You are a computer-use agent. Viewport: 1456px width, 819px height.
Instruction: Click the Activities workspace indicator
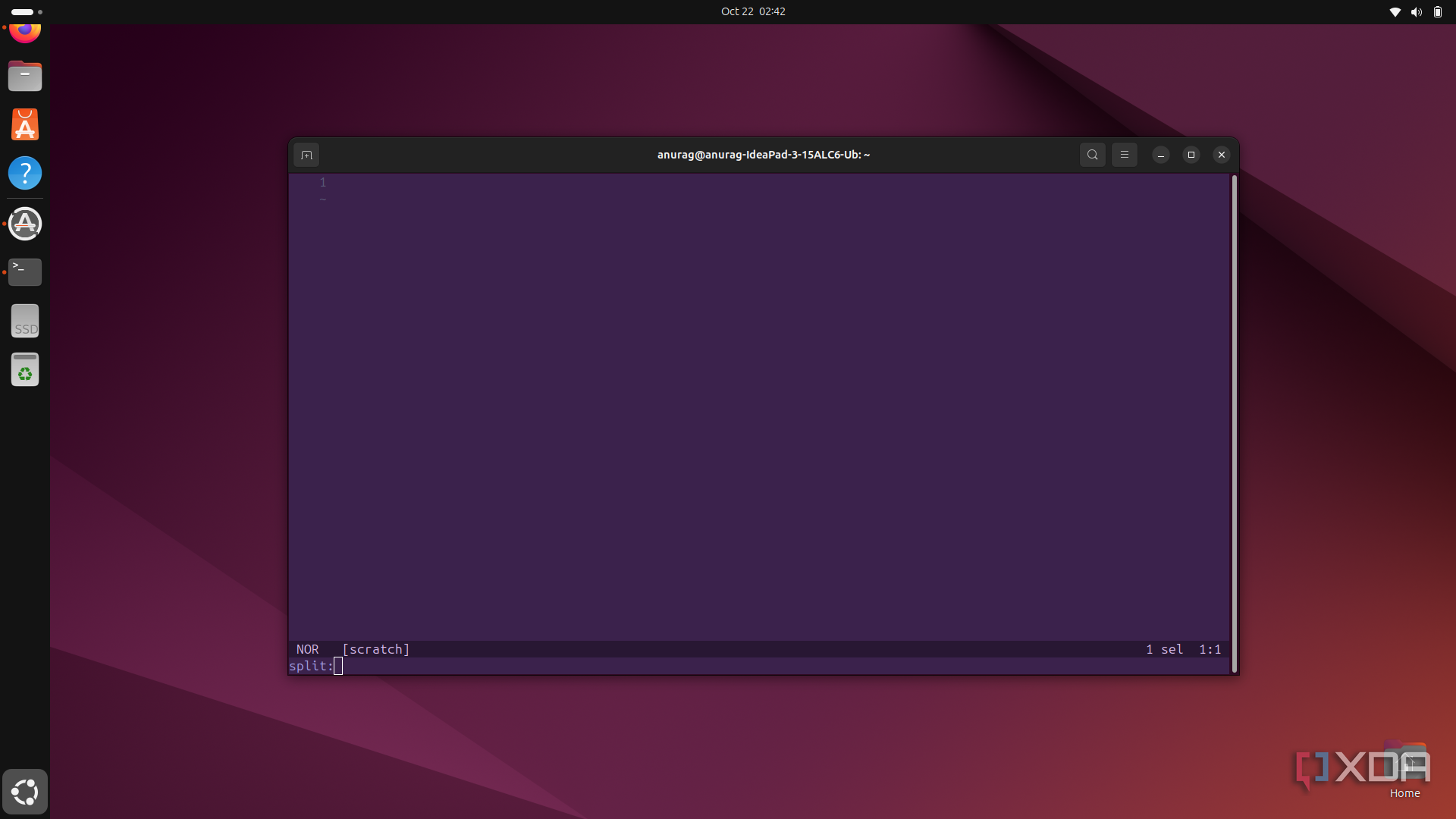coord(27,12)
